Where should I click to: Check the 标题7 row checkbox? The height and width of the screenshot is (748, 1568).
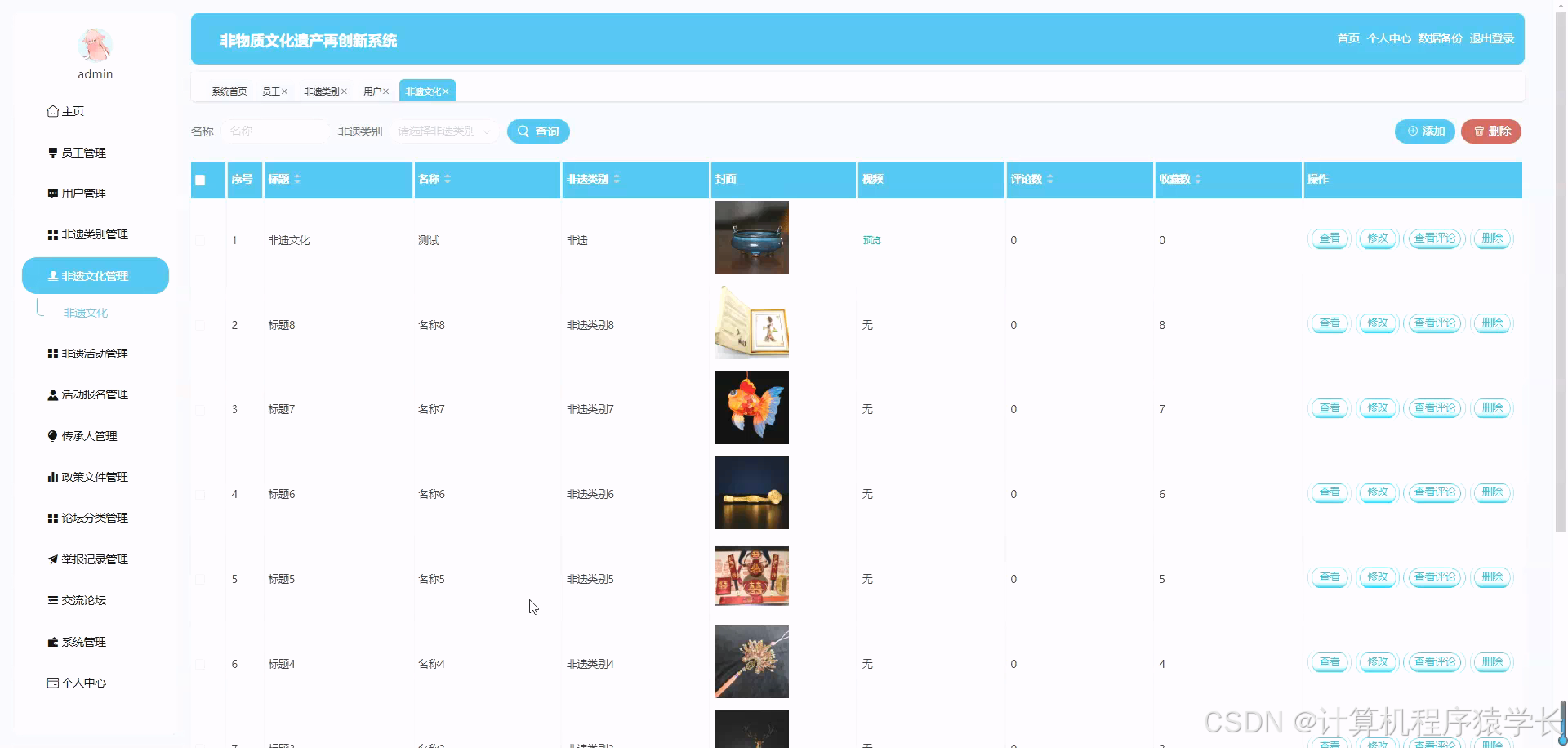[200, 409]
